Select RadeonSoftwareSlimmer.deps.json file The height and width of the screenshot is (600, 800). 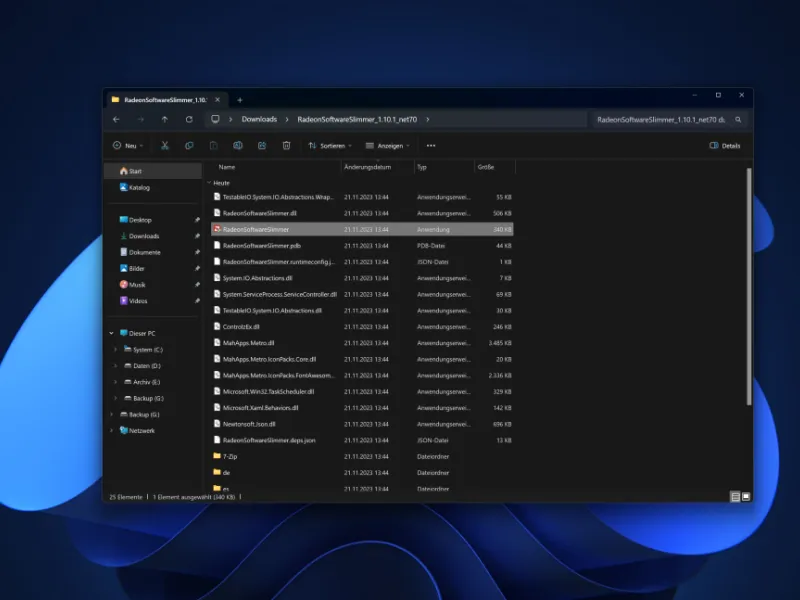pos(362,440)
